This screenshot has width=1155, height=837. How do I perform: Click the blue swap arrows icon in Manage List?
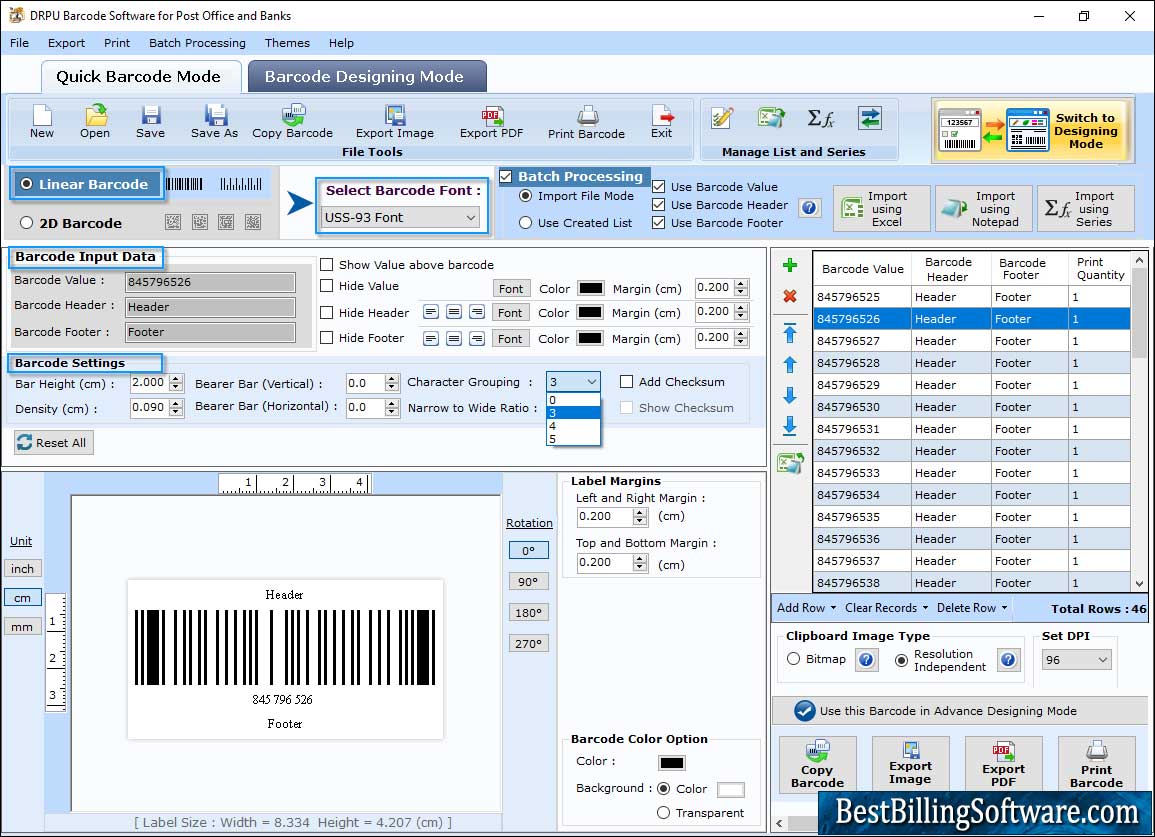tap(870, 118)
